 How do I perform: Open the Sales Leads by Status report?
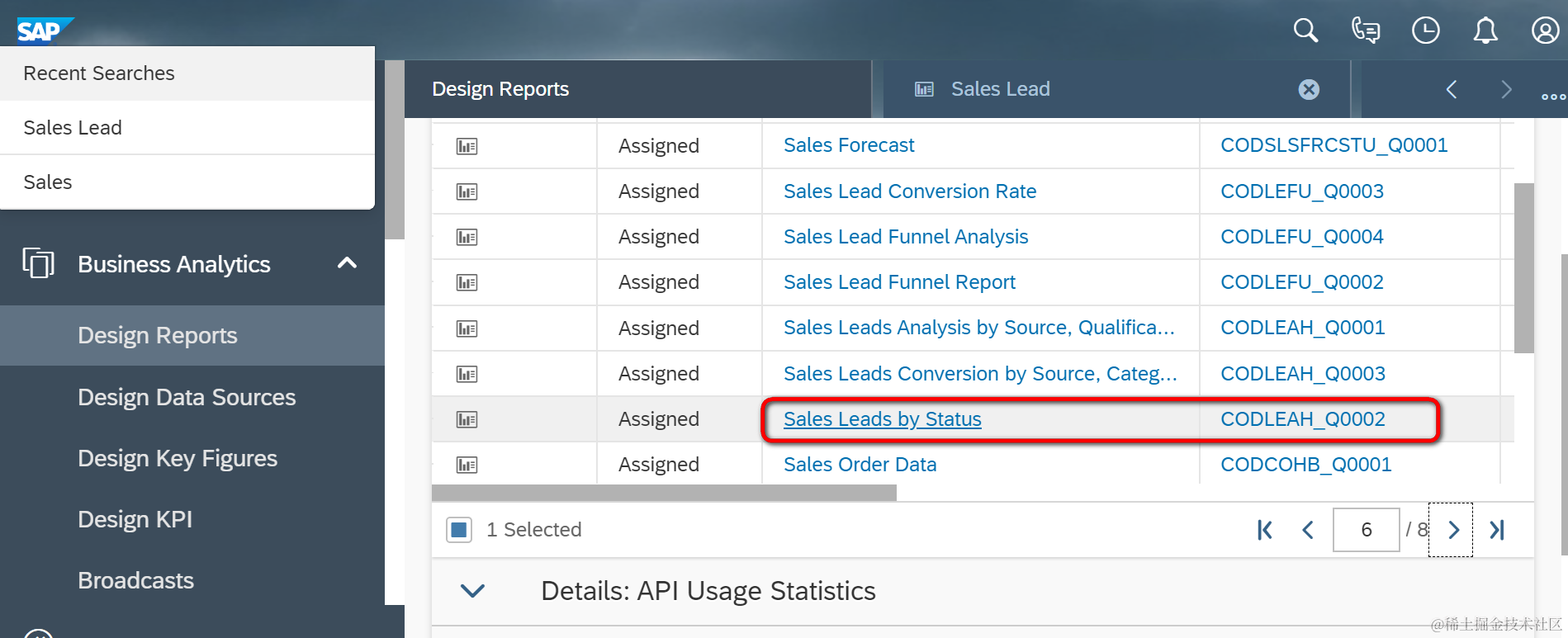[882, 419]
